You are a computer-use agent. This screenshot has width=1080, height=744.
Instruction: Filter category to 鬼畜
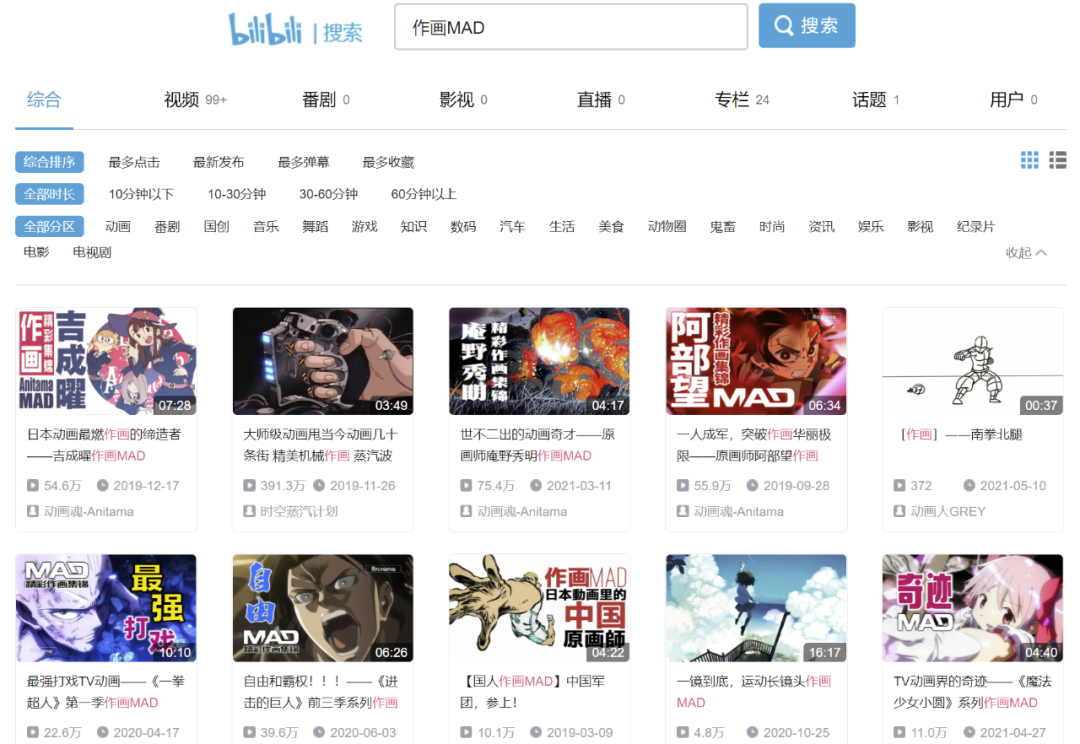click(723, 227)
